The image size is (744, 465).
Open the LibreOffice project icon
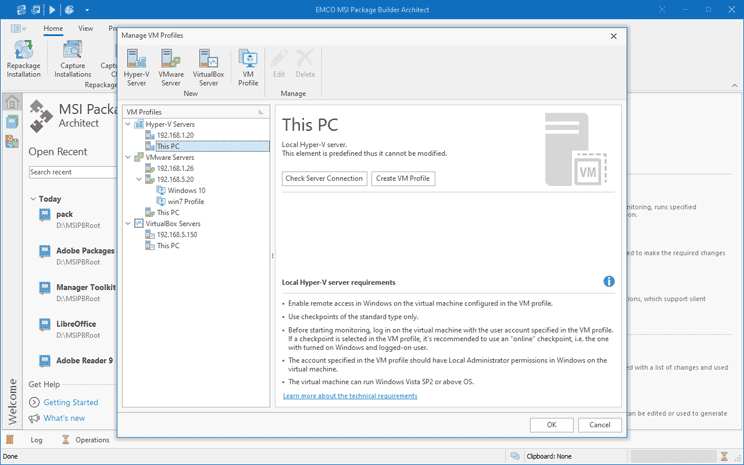[45, 325]
